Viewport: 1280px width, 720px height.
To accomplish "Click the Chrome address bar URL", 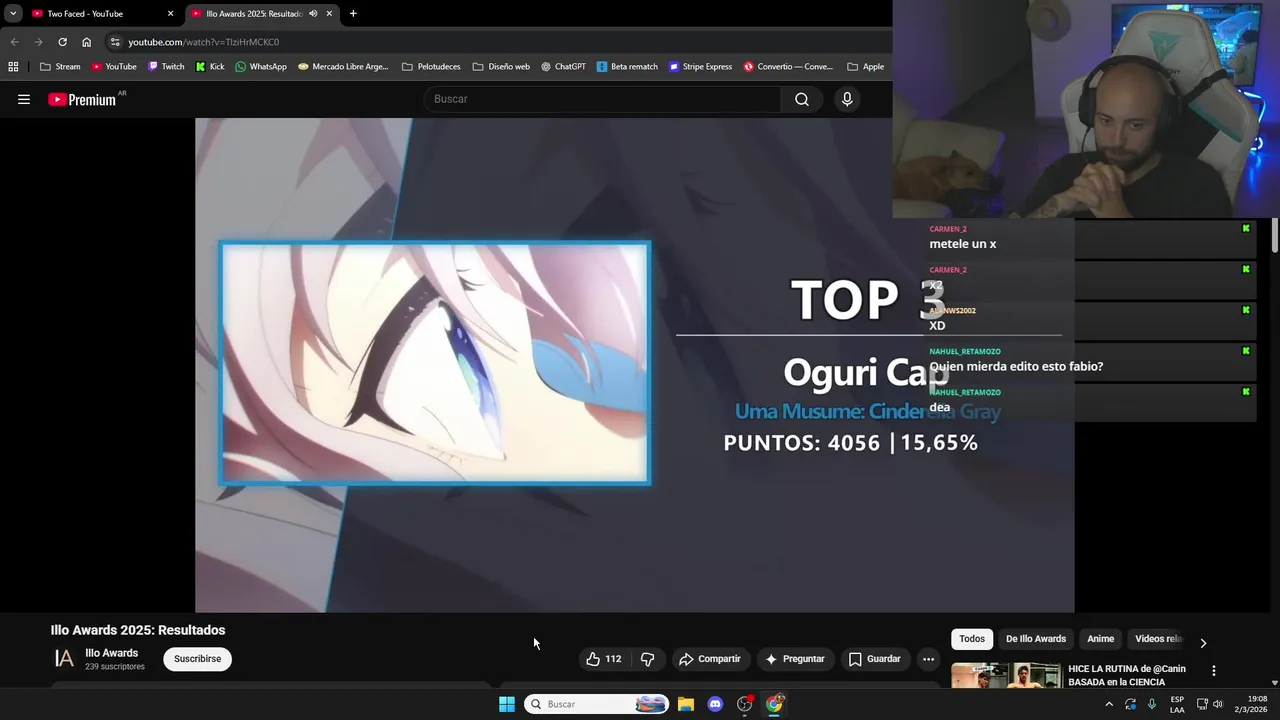I will tap(204, 42).
